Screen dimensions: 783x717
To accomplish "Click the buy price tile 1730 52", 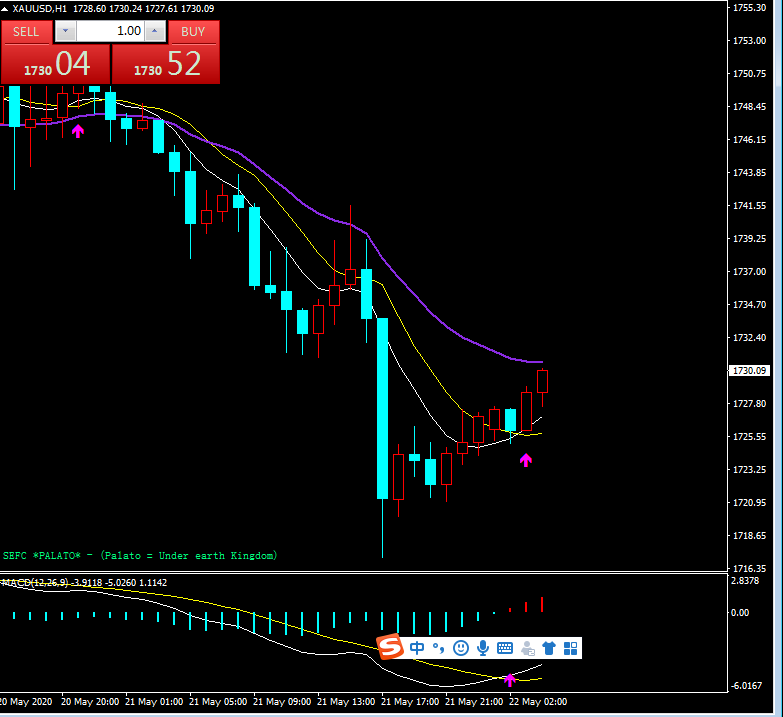I will (166, 65).
